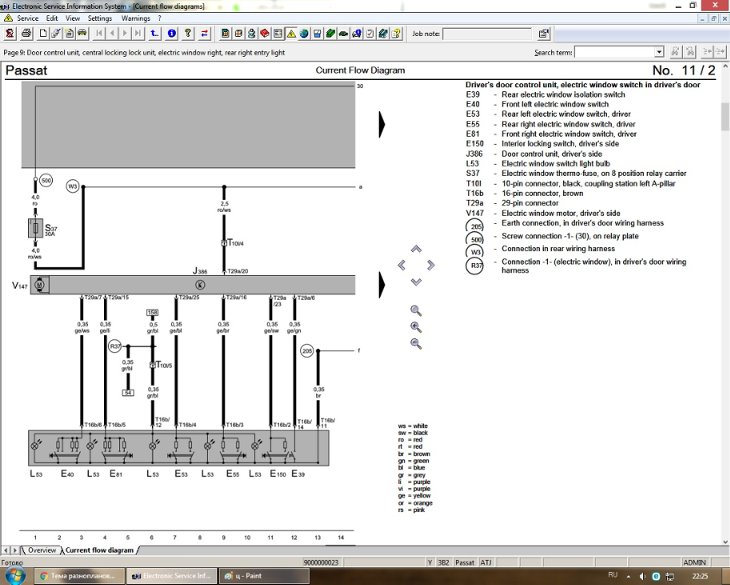
Task: Zoom in with the plus magnifier
Action: pos(416,327)
